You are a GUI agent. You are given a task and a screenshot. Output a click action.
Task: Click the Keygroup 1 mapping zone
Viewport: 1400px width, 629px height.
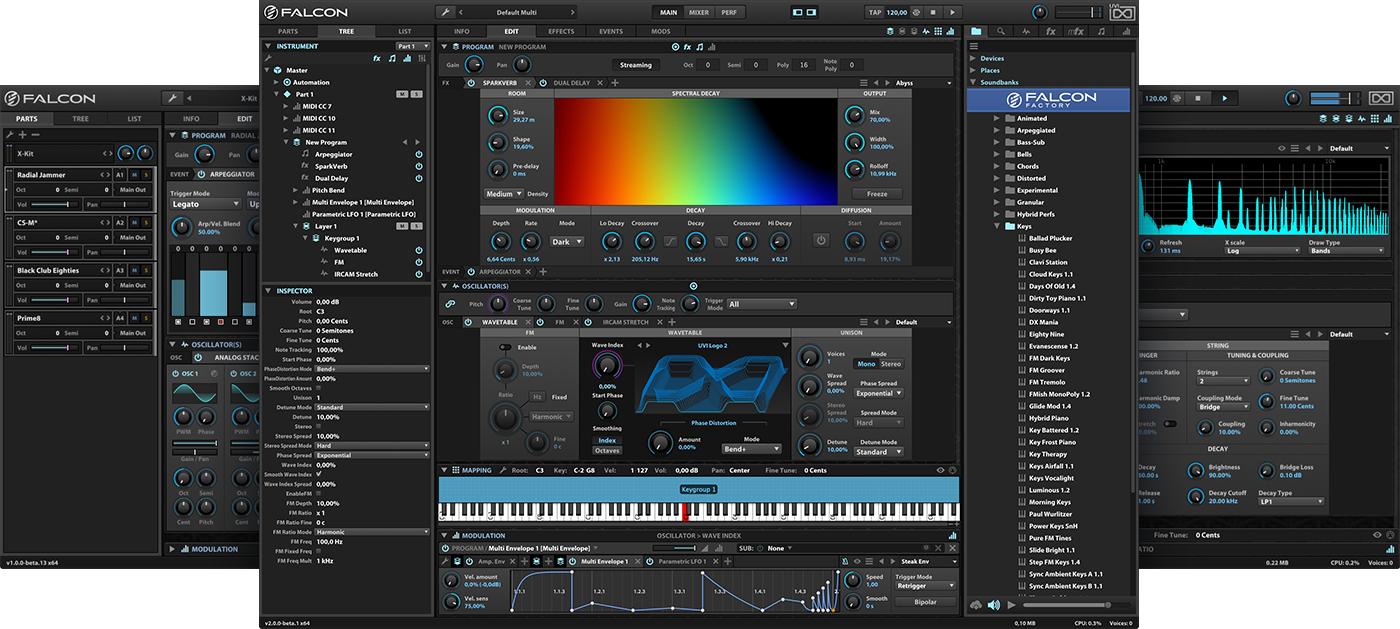pyautogui.click(x=699, y=489)
